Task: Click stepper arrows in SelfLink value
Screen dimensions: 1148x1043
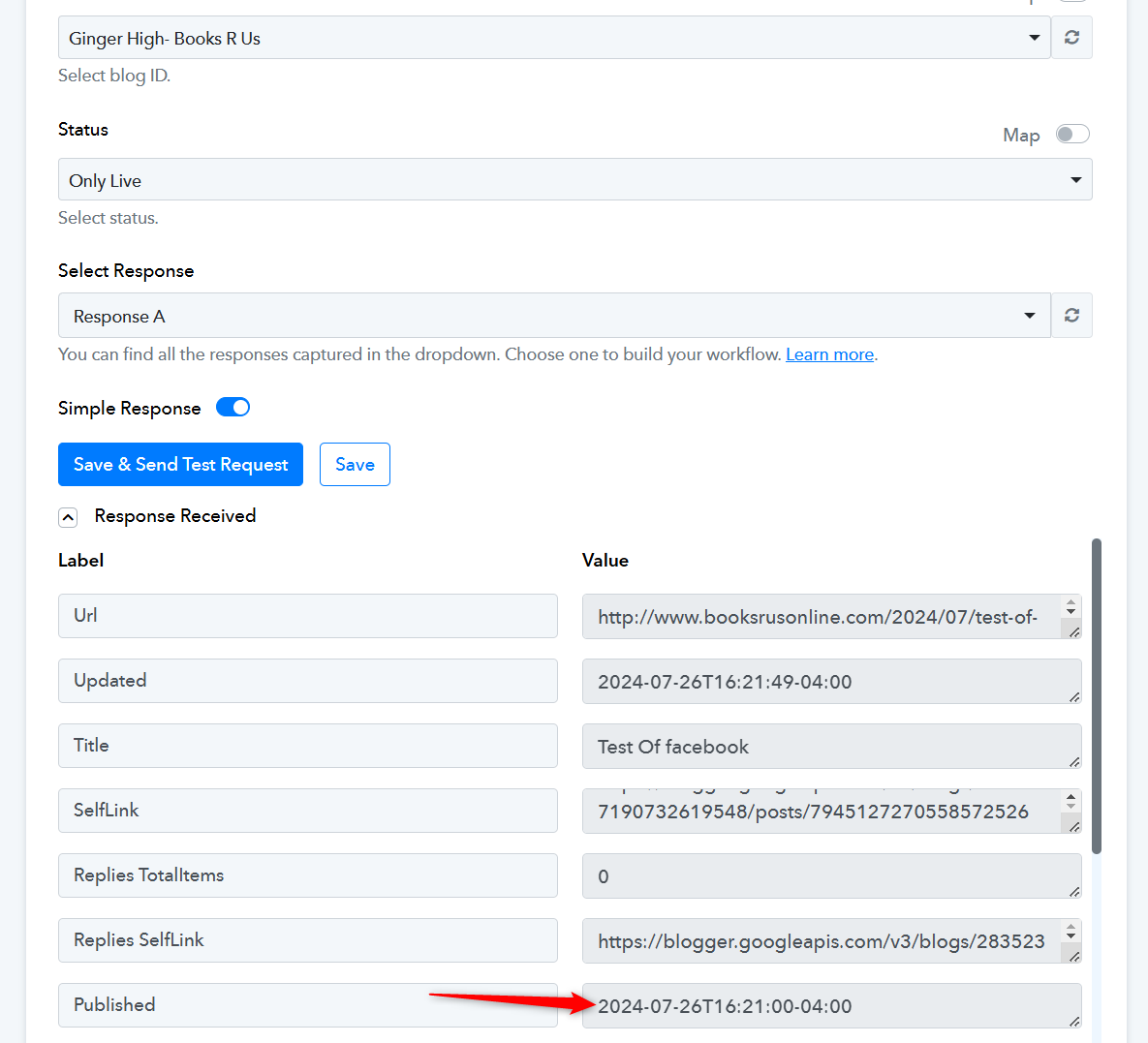Action: tap(1070, 801)
